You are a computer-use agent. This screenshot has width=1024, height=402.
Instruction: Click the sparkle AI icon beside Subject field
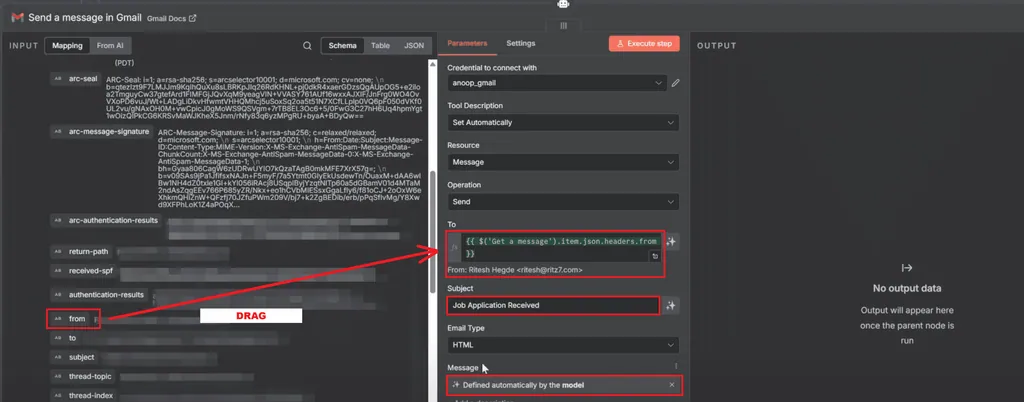coord(671,305)
